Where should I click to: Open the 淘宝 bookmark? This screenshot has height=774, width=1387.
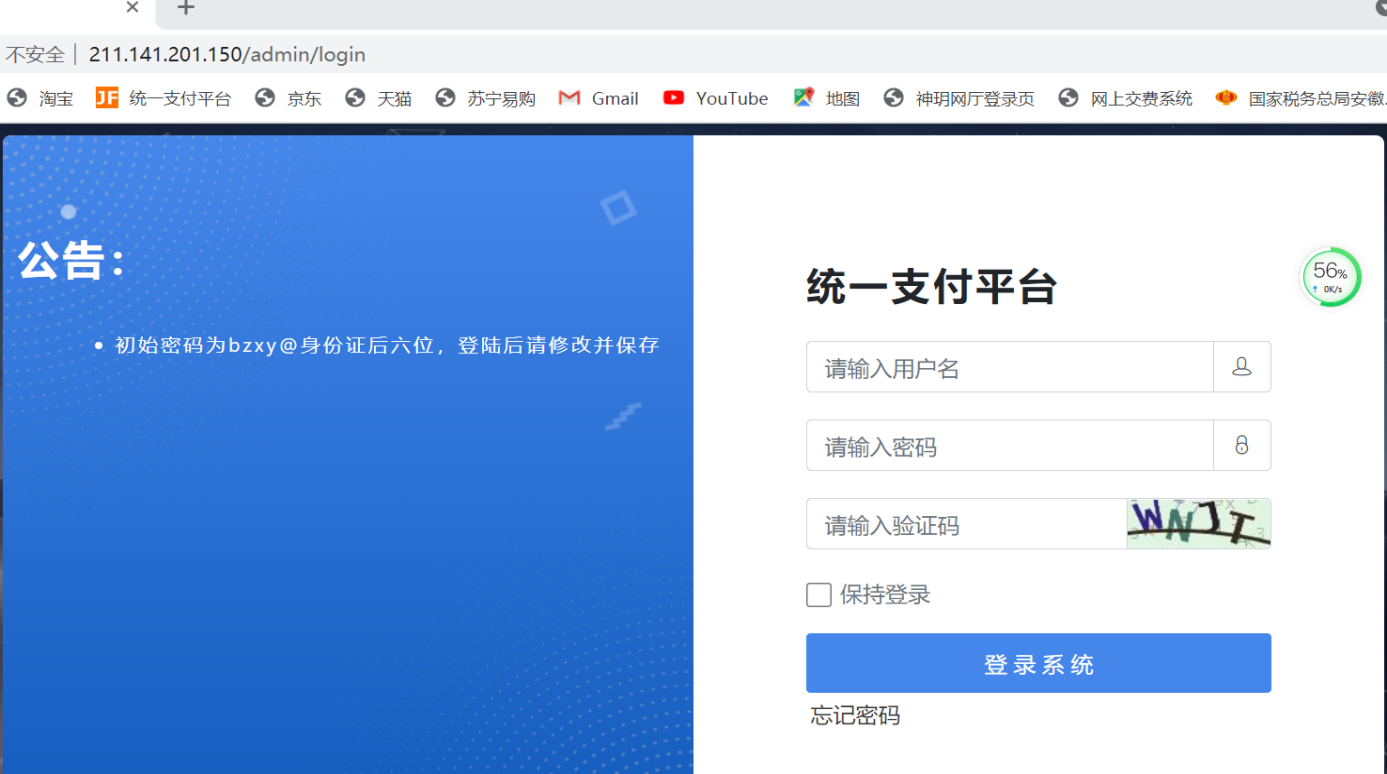click(41, 98)
